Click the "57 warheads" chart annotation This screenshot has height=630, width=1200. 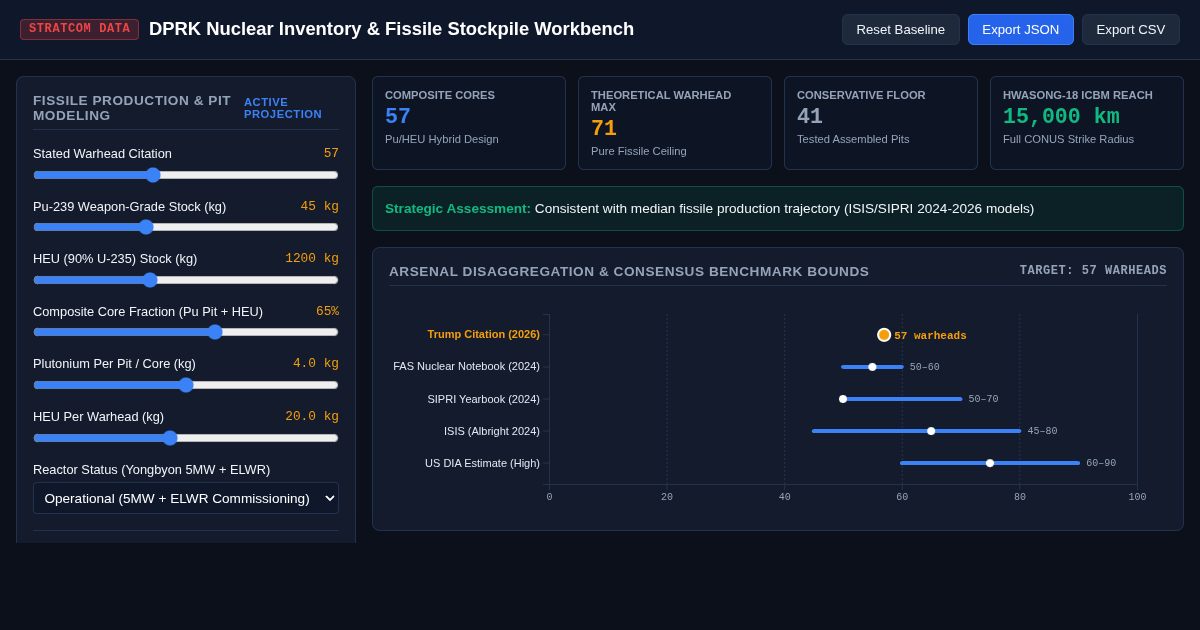coord(930,335)
